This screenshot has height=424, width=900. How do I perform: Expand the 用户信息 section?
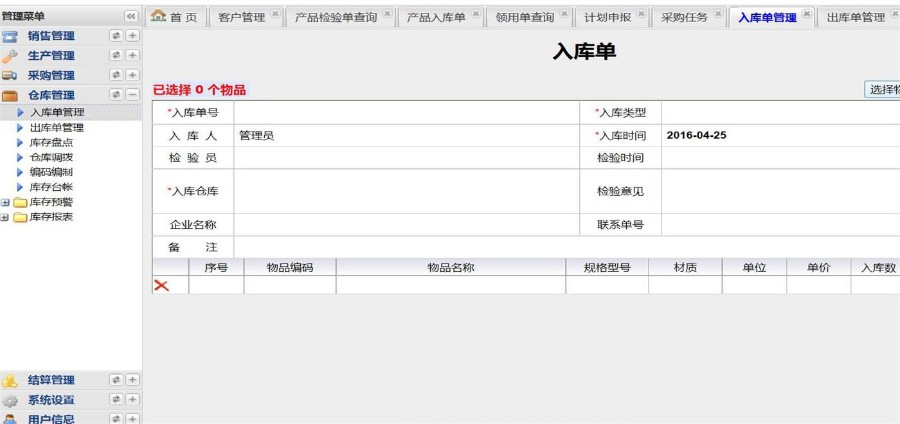point(133,419)
